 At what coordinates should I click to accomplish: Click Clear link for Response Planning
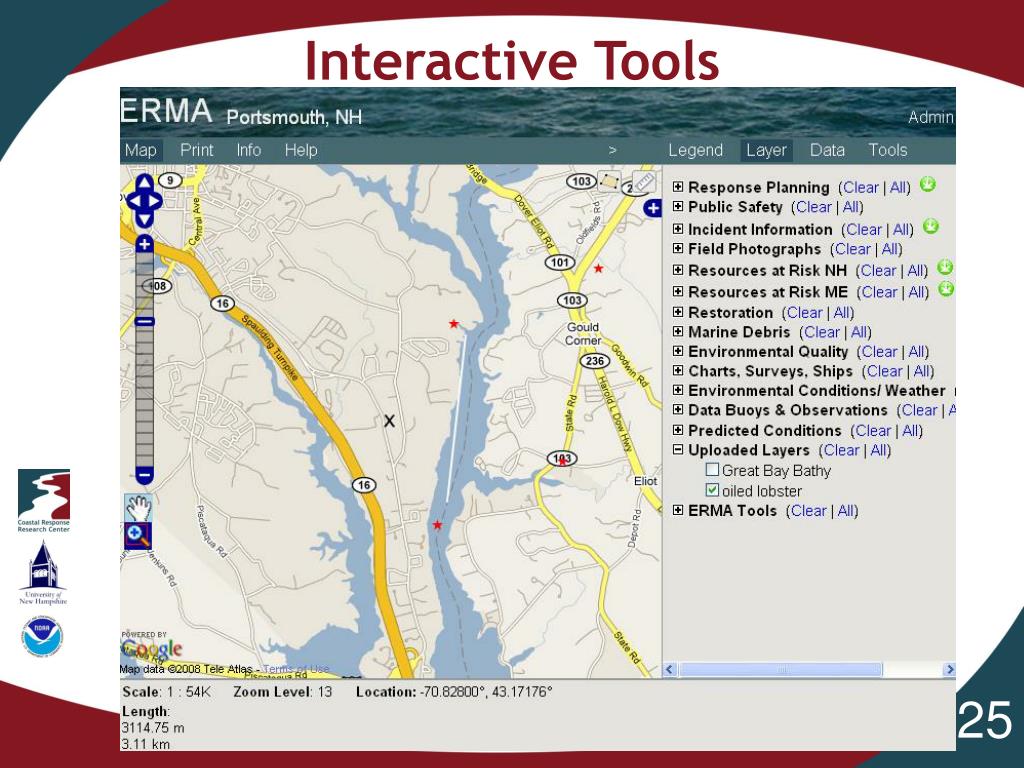861,187
